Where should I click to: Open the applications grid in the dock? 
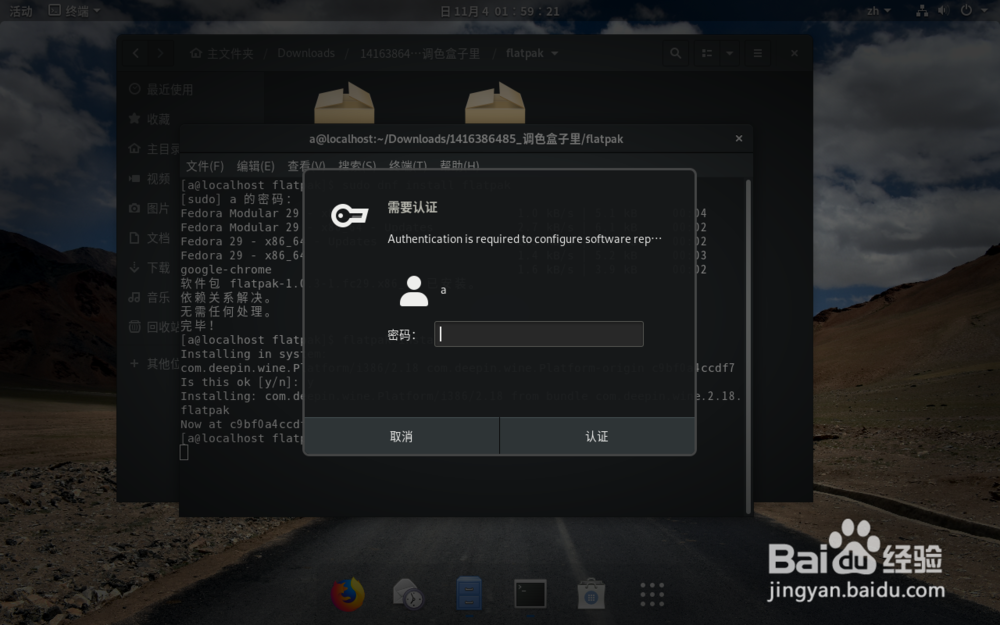tap(651, 592)
